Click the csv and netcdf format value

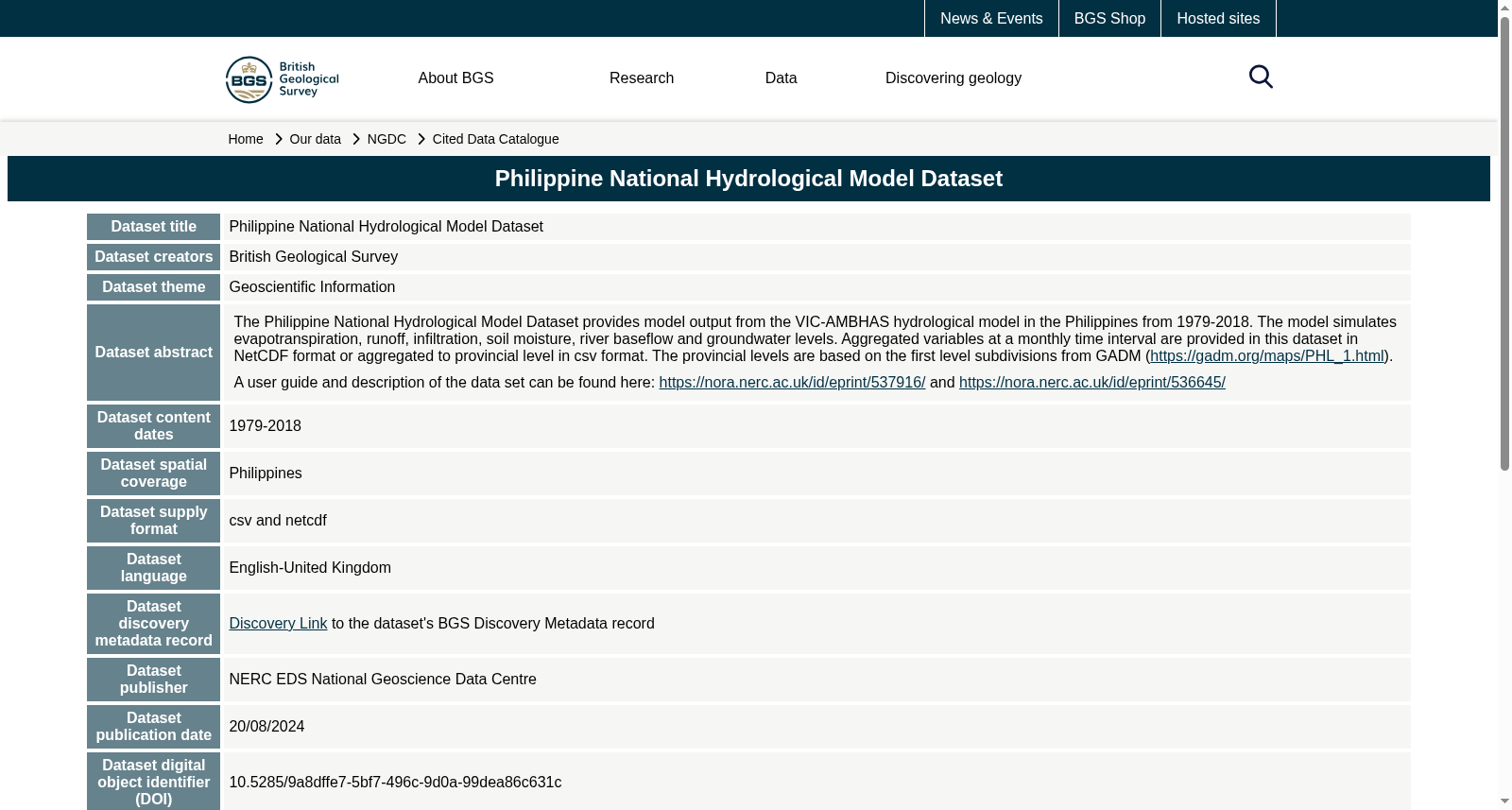click(x=278, y=521)
